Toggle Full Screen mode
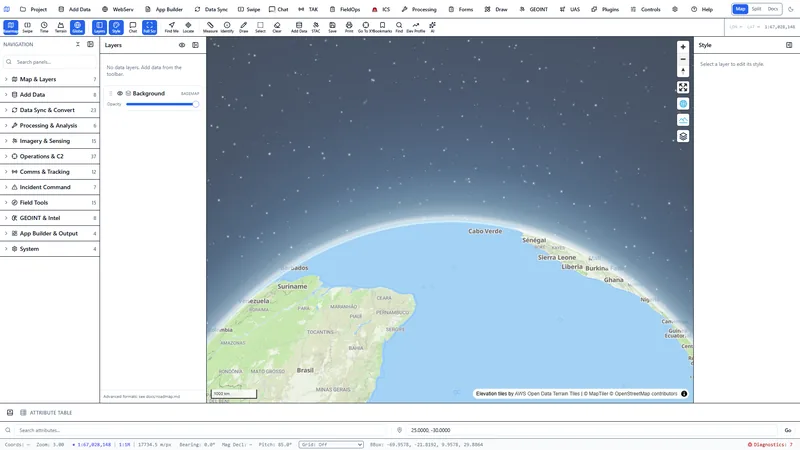Image resolution: width=800 pixels, height=450 pixels. pyautogui.click(x=149, y=27)
